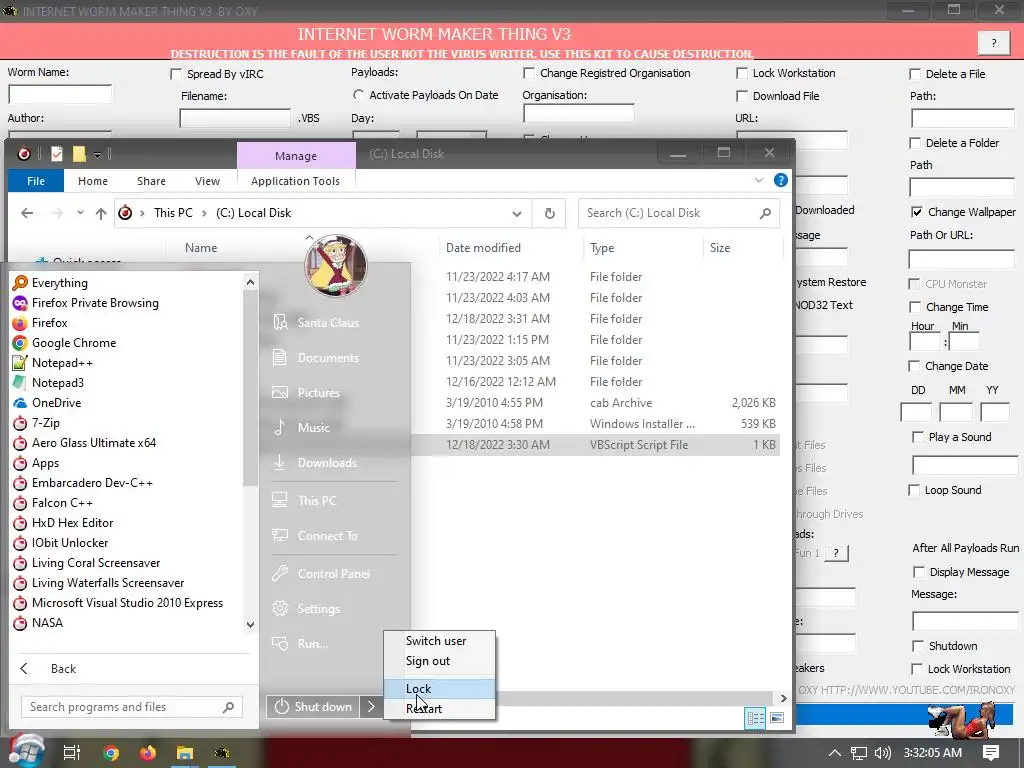Click the Search (C:) Local Disk box
This screenshot has height=768, width=1024.
(x=679, y=213)
